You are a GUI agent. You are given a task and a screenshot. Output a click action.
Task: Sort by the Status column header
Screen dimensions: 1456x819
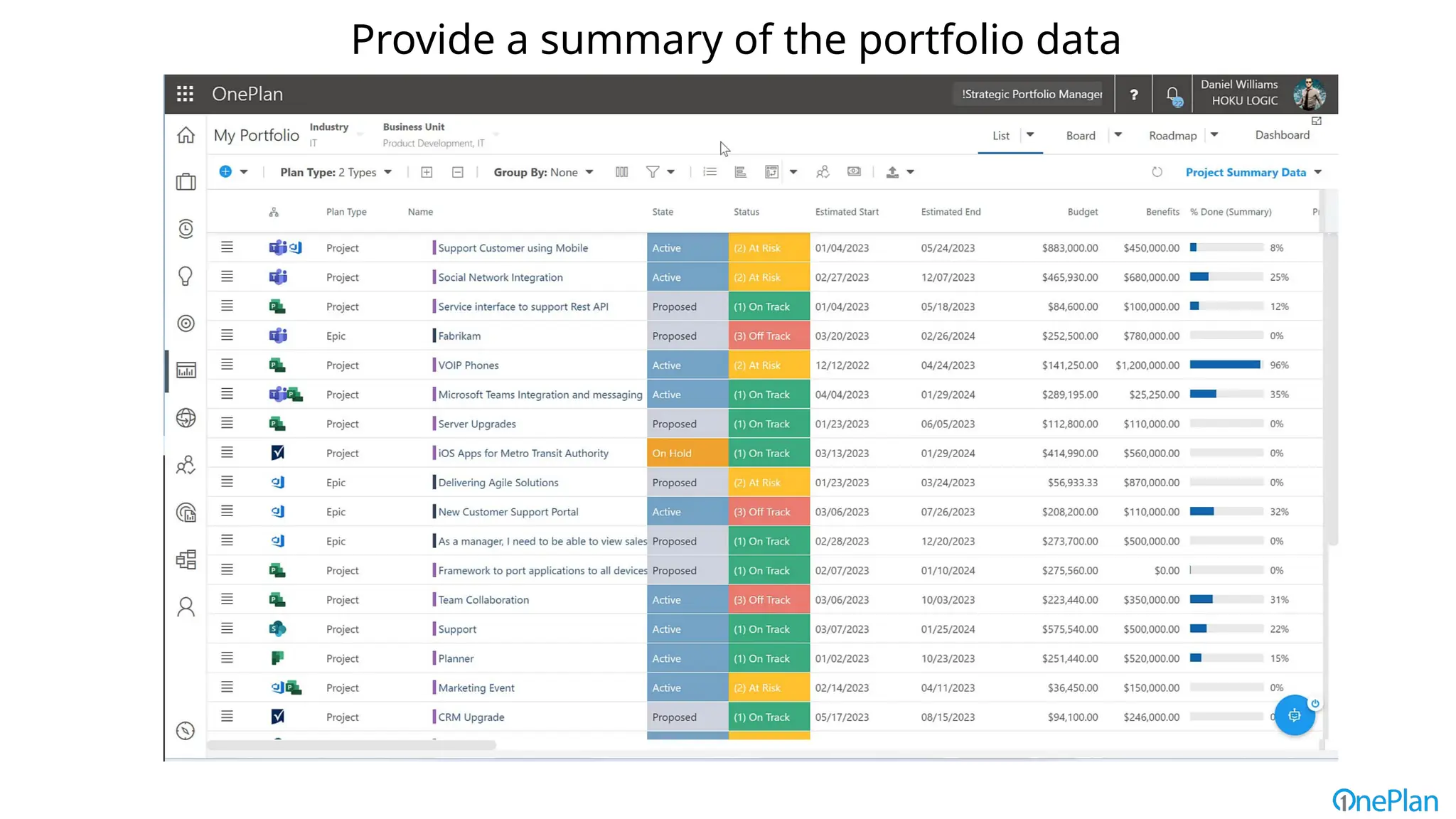(746, 212)
